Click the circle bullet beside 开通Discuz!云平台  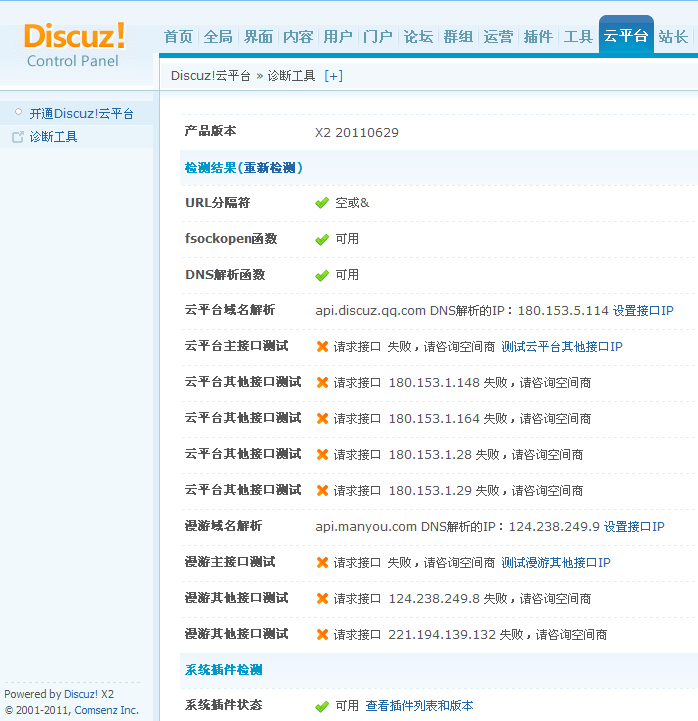pyautogui.click(x=18, y=112)
